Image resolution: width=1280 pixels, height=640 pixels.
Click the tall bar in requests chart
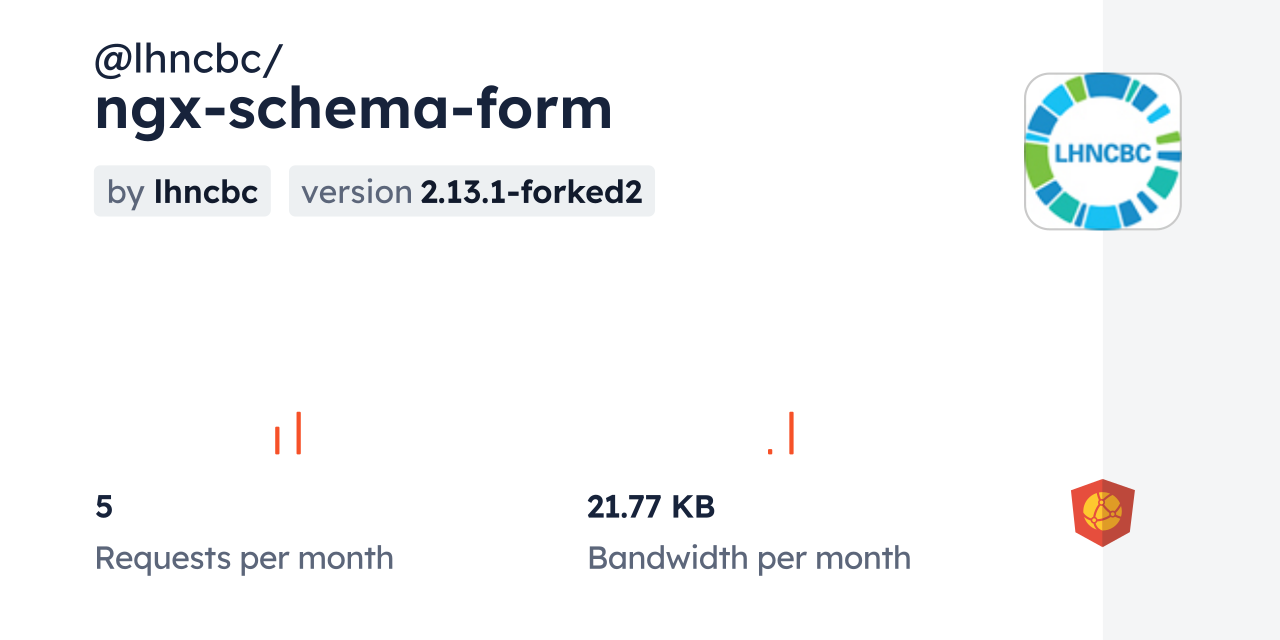[x=298, y=433]
